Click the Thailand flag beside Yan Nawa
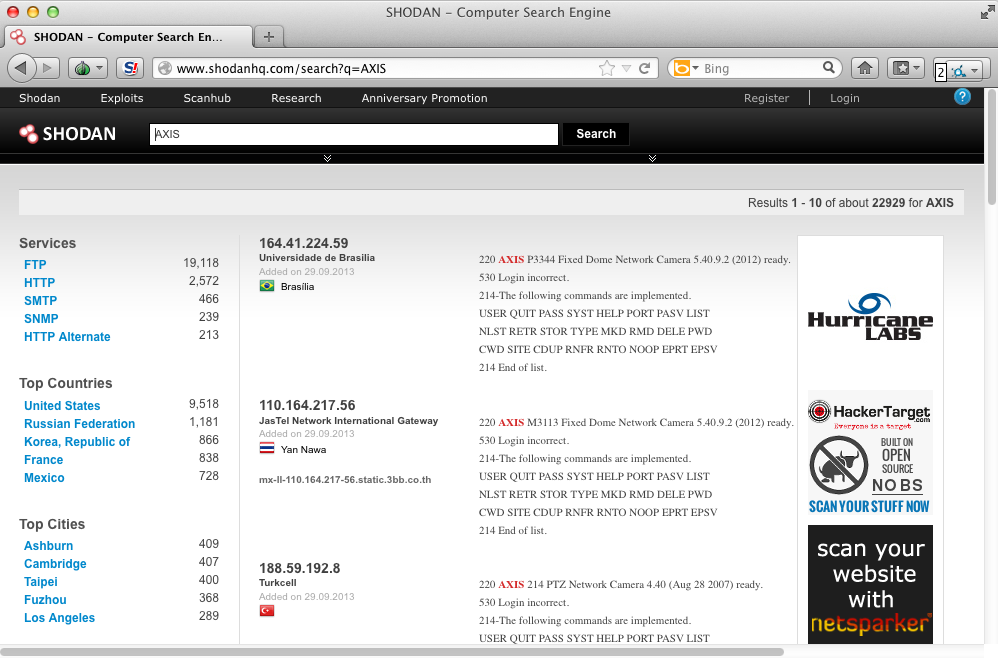The image size is (998, 658). pyautogui.click(x=267, y=449)
